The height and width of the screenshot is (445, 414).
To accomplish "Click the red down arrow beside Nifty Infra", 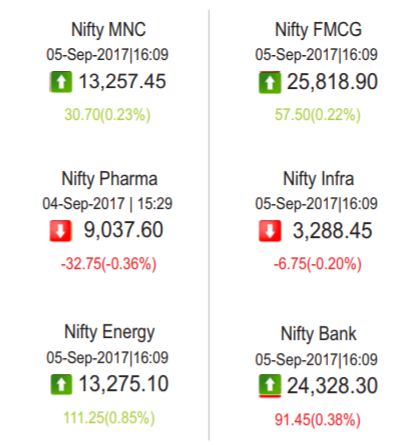I will pos(270,231).
